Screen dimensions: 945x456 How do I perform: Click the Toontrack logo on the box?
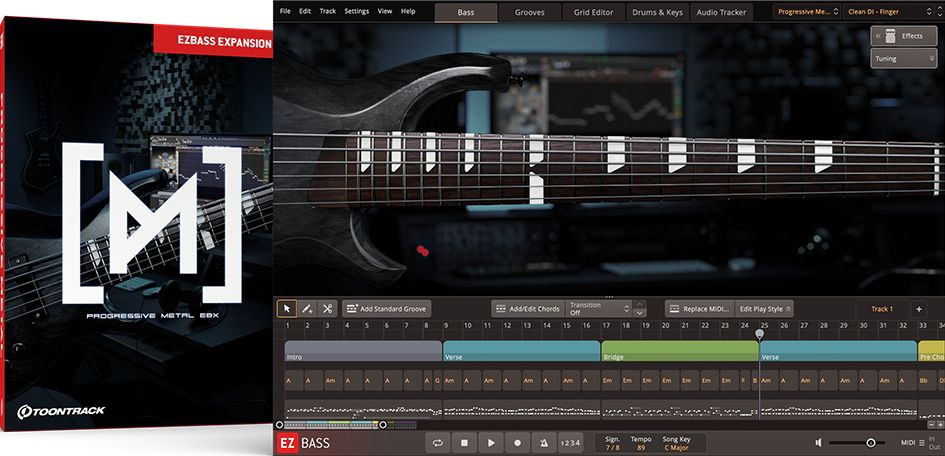click(61, 411)
